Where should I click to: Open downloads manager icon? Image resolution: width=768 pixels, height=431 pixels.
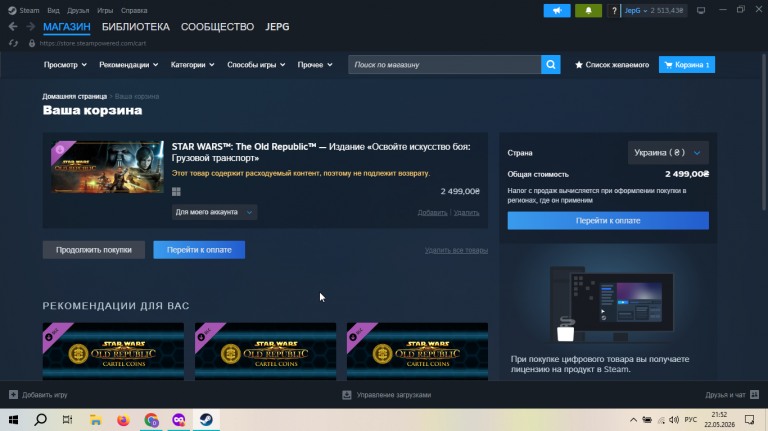(347, 395)
